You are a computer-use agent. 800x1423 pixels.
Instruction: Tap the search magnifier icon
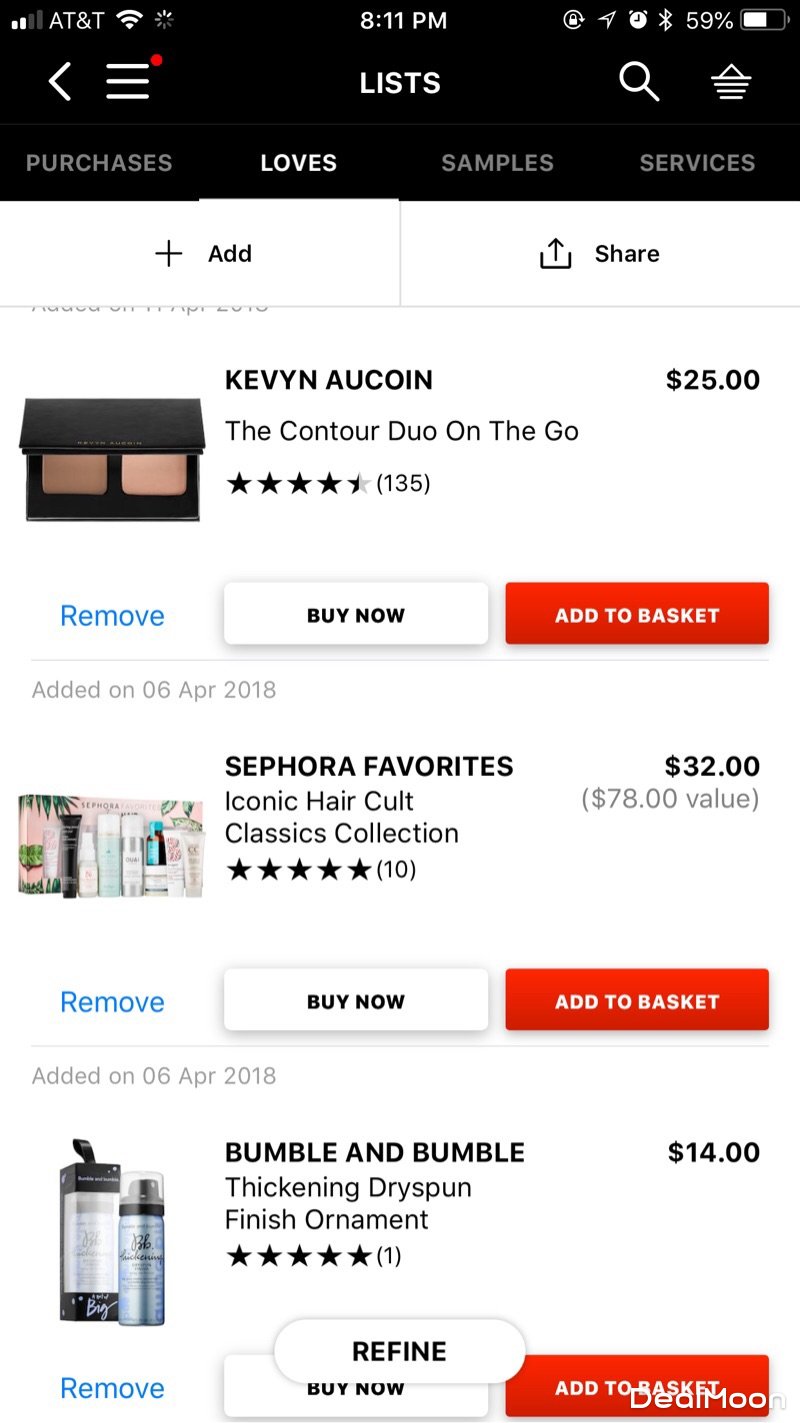pyautogui.click(x=638, y=82)
